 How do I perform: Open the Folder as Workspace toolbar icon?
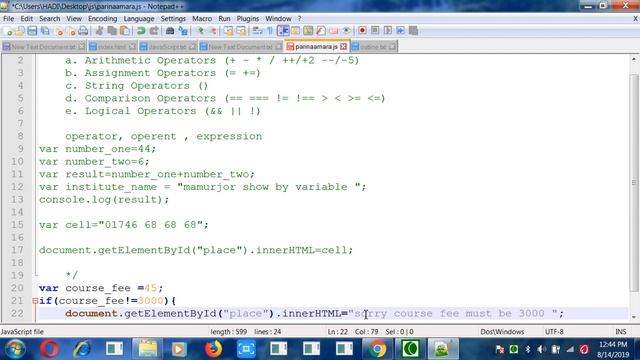tap(333, 31)
